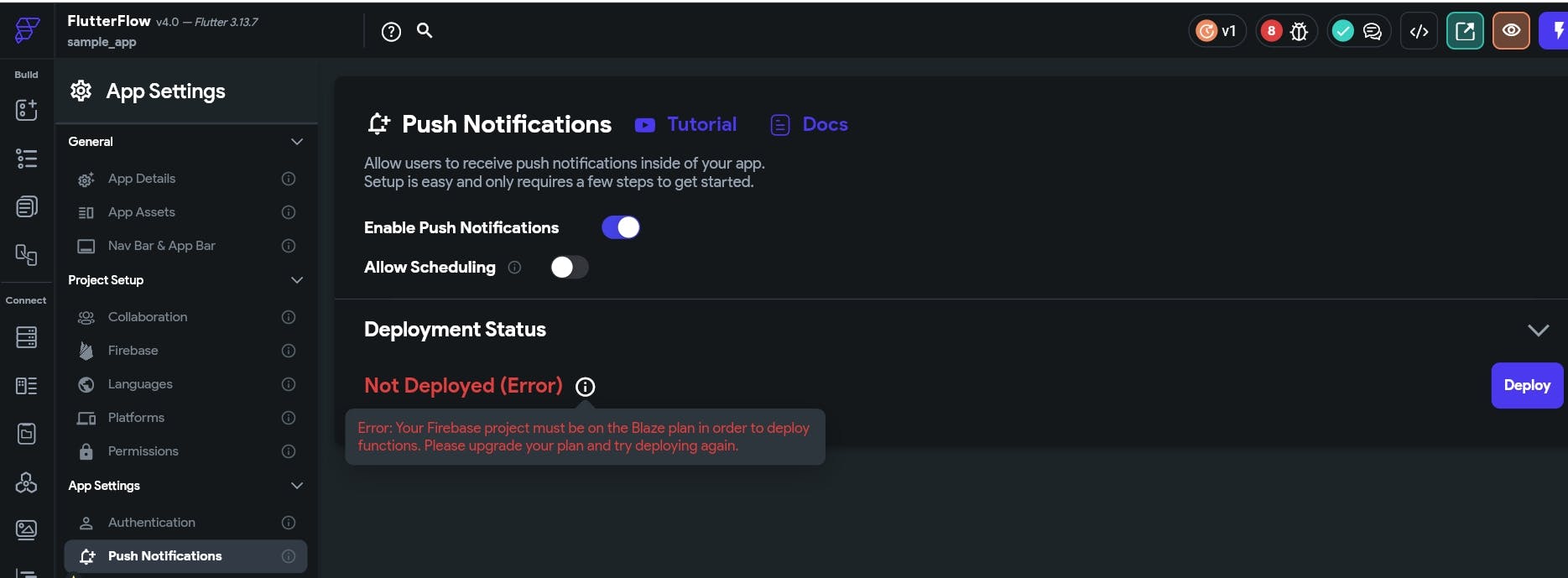The height and width of the screenshot is (578, 1568).
Task: Open the FlutterFlow logo home icon
Action: click(x=25, y=31)
